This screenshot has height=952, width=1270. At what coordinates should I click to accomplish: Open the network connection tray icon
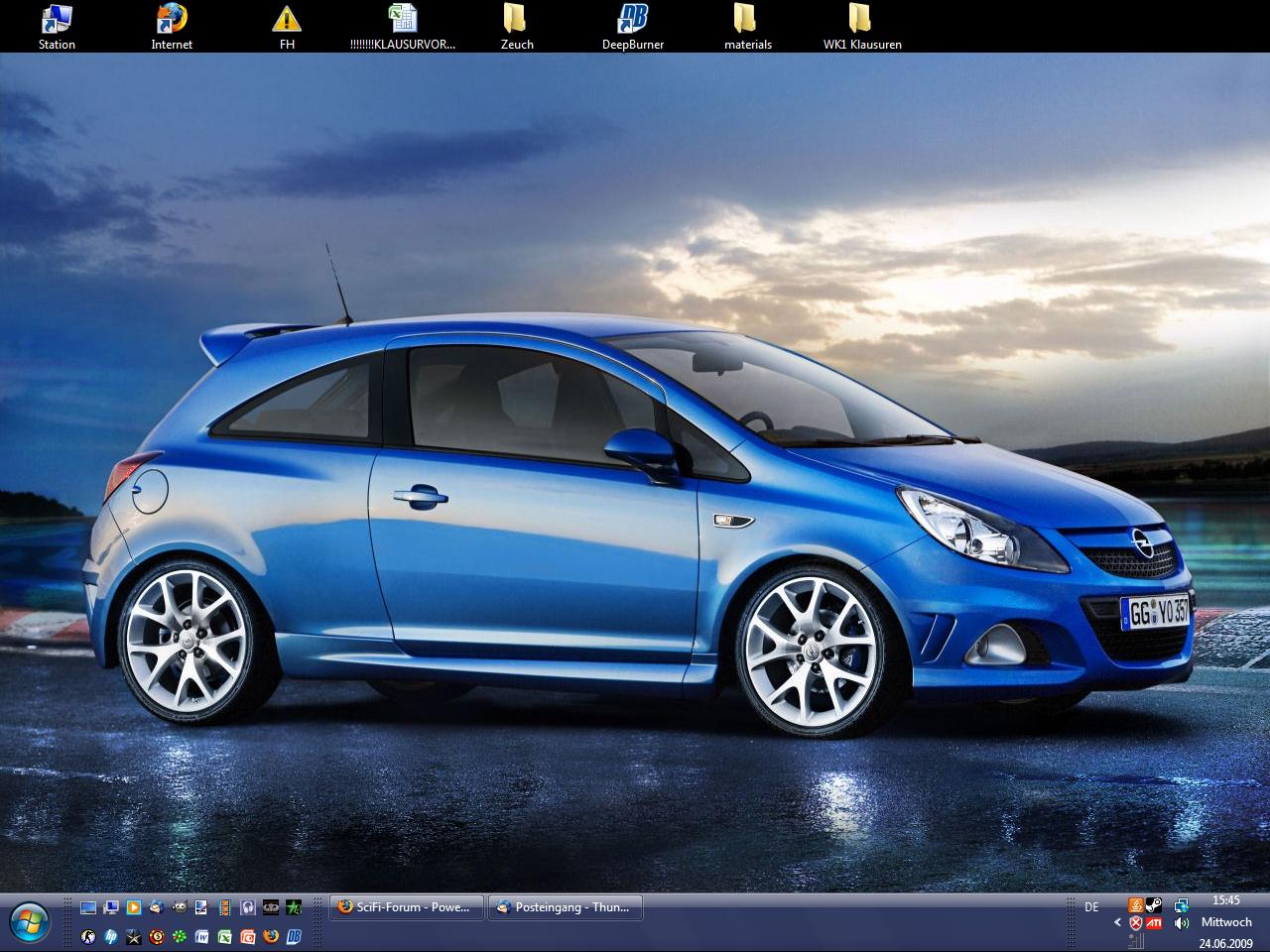click(x=1181, y=904)
